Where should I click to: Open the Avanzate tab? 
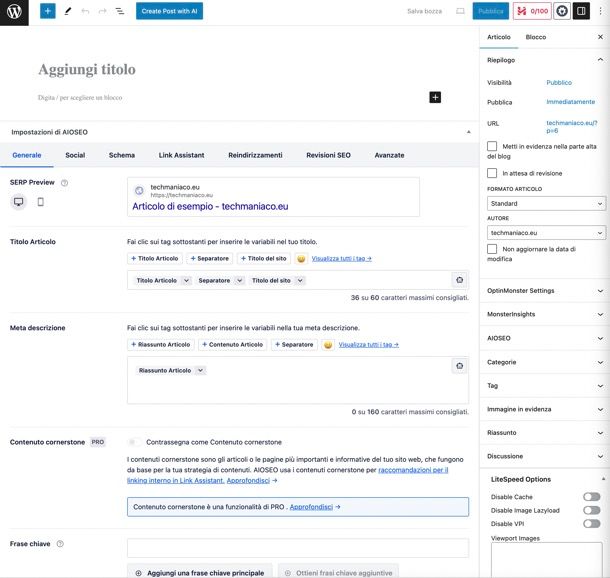tap(389, 155)
